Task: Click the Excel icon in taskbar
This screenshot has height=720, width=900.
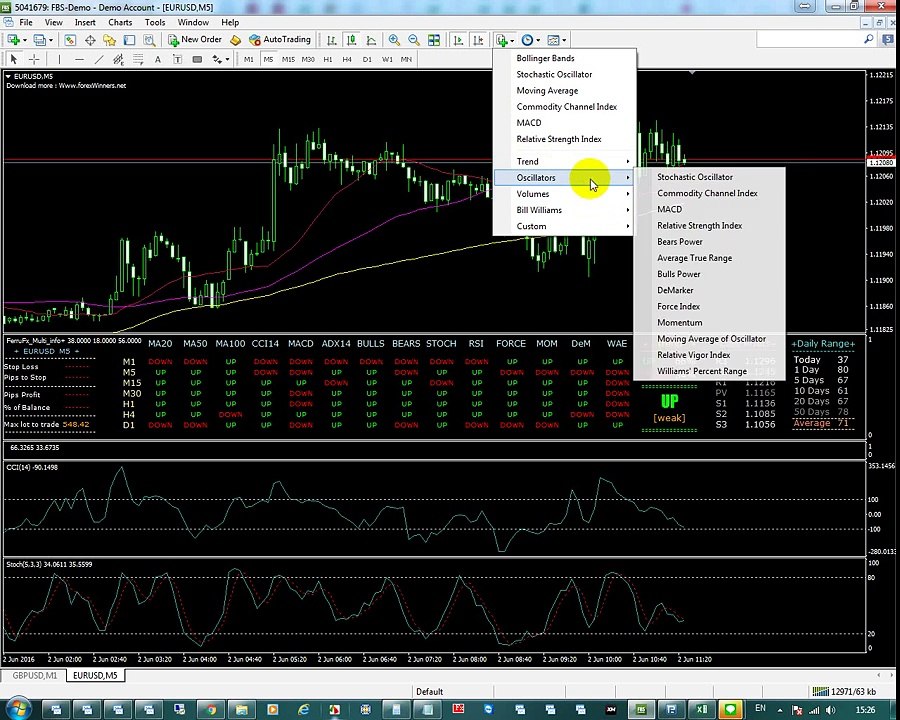Action: (x=701, y=709)
